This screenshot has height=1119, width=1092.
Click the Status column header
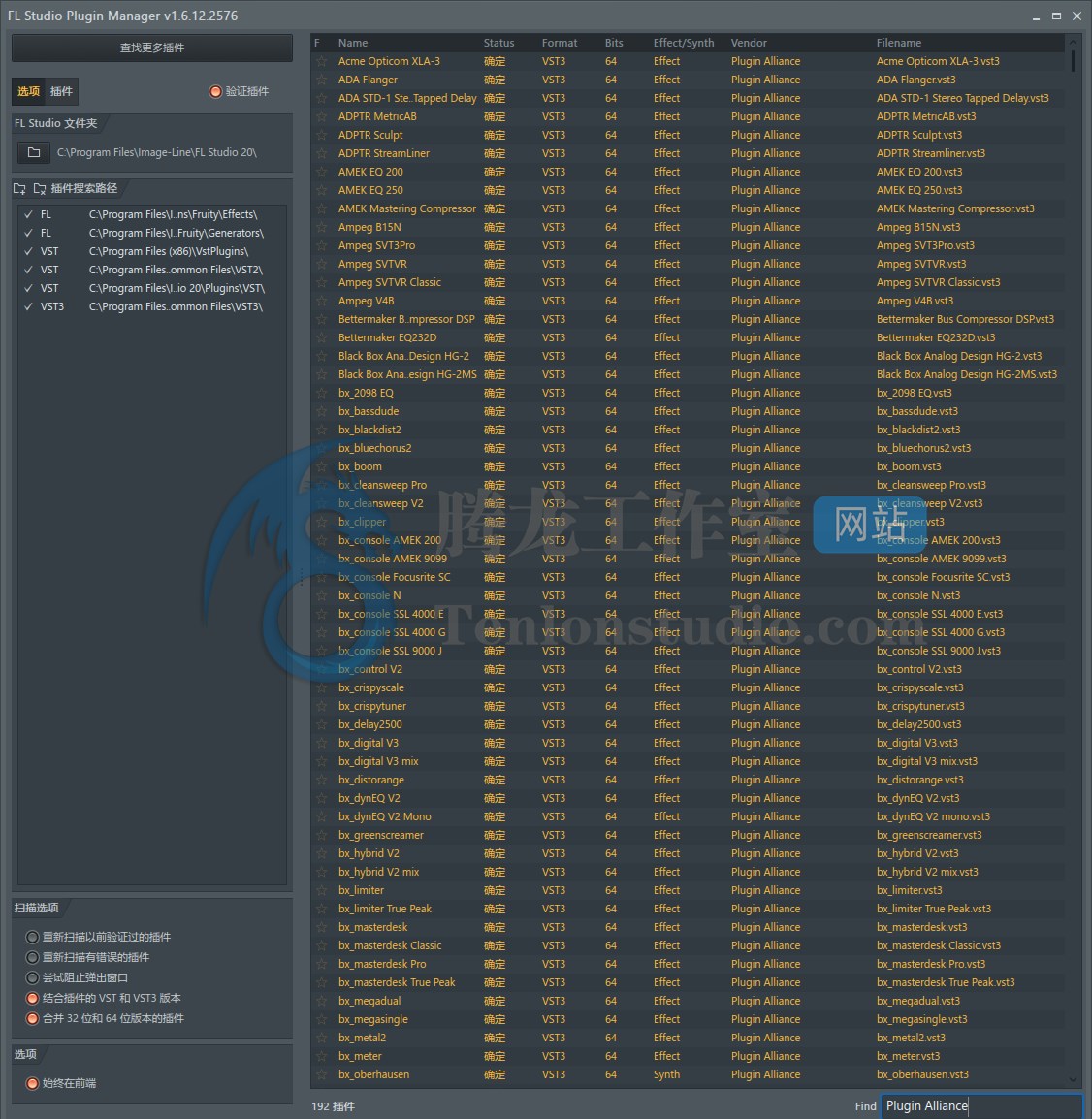498,43
